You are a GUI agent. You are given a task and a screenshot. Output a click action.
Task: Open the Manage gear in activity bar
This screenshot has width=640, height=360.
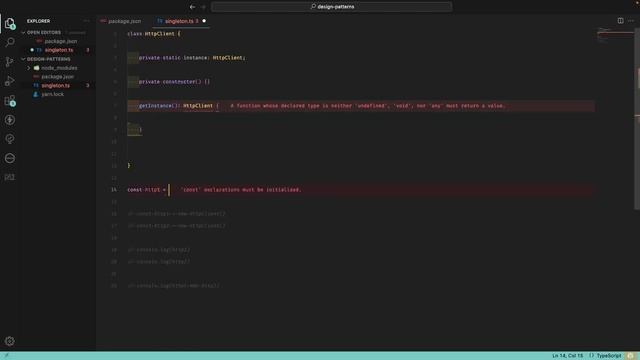click(10, 341)
